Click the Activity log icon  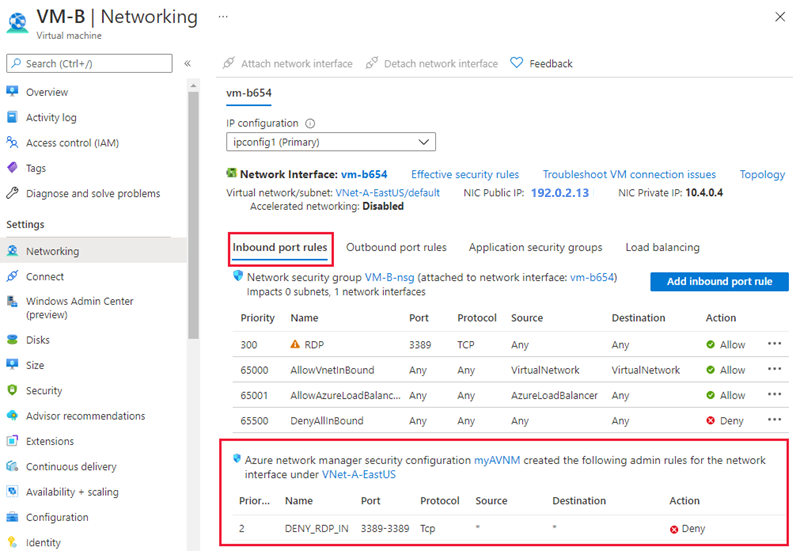click(x=12, y=117)
